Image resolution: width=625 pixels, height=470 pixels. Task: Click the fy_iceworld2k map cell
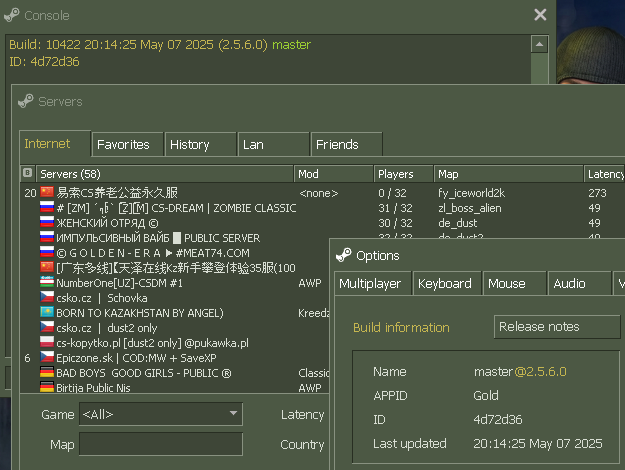pyautogui.click(x=471, y=193)
